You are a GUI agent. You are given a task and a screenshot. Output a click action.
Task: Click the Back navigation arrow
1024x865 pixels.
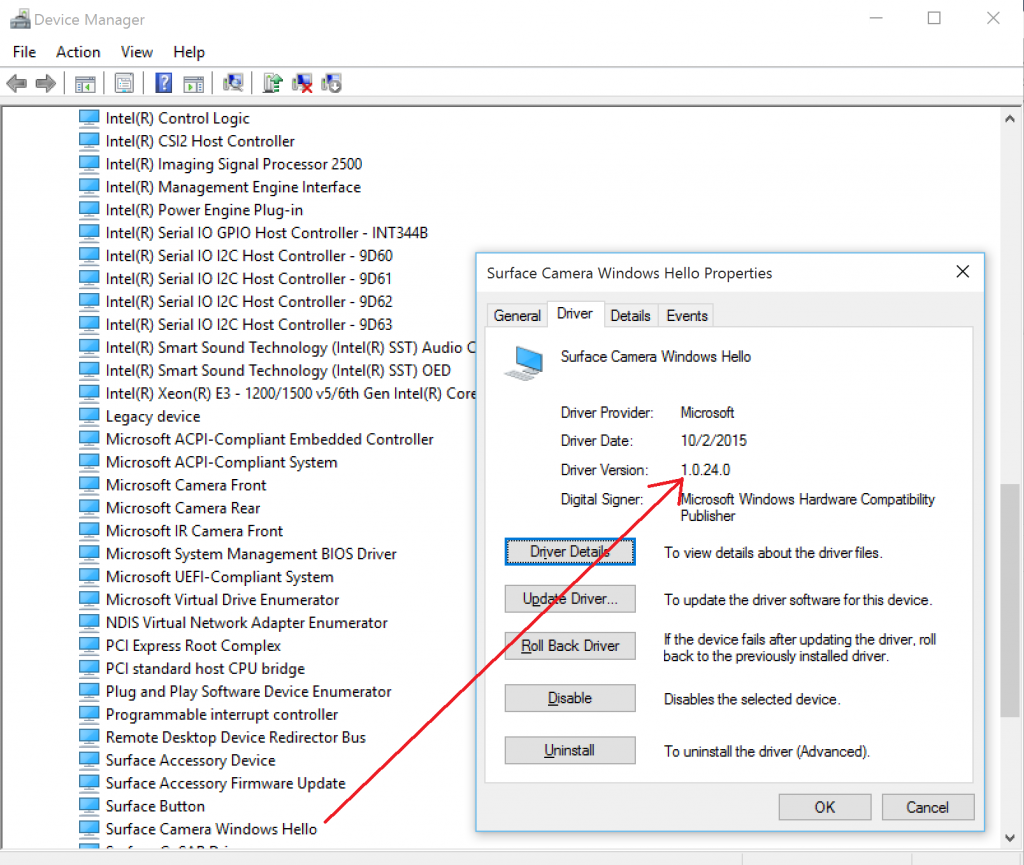[x=16, y=83]
